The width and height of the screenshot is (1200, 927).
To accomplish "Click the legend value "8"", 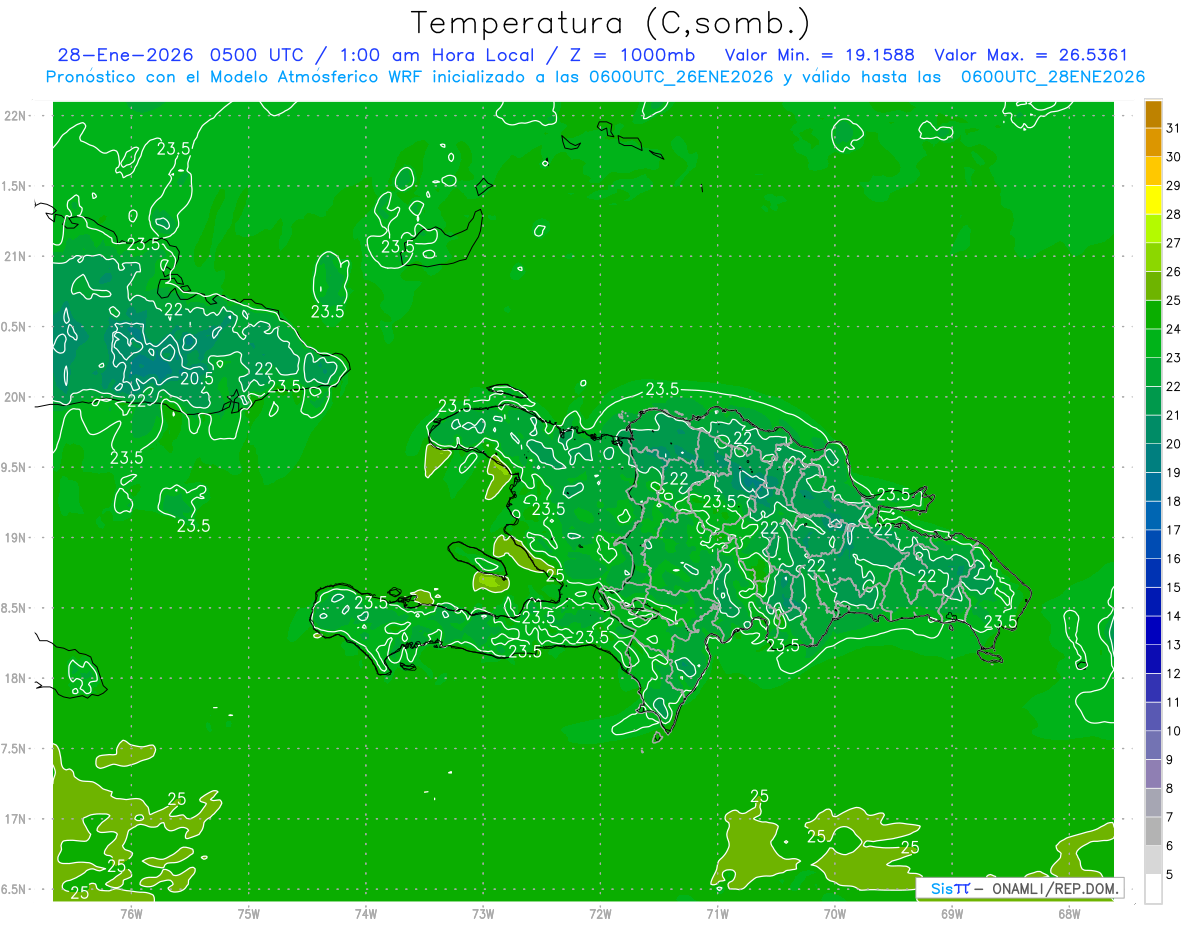I will (x=1170, y=788).
